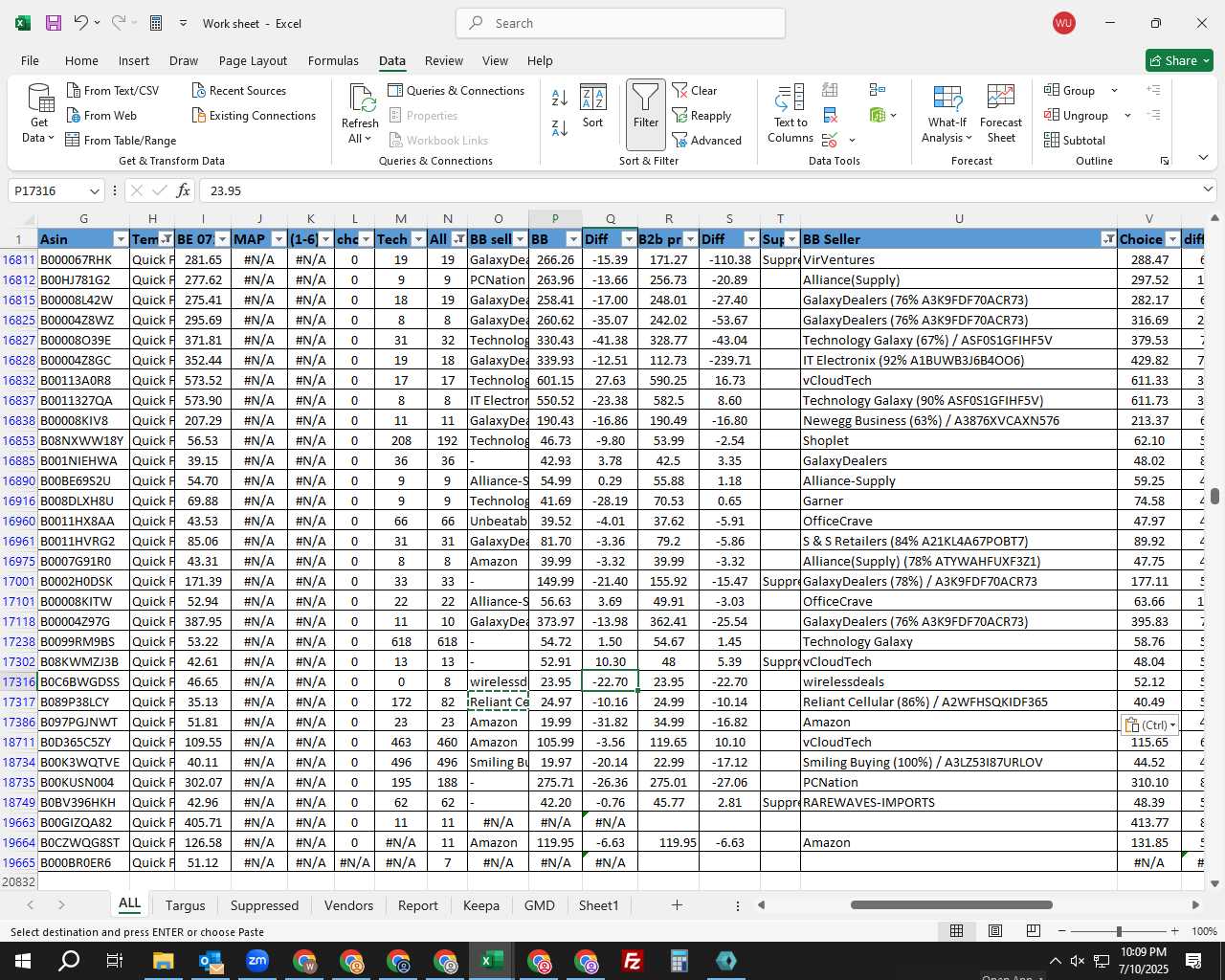Select cell with ASIN B0C6BWGDSS
1225x980 pixels.
click(x=83, y=681)
